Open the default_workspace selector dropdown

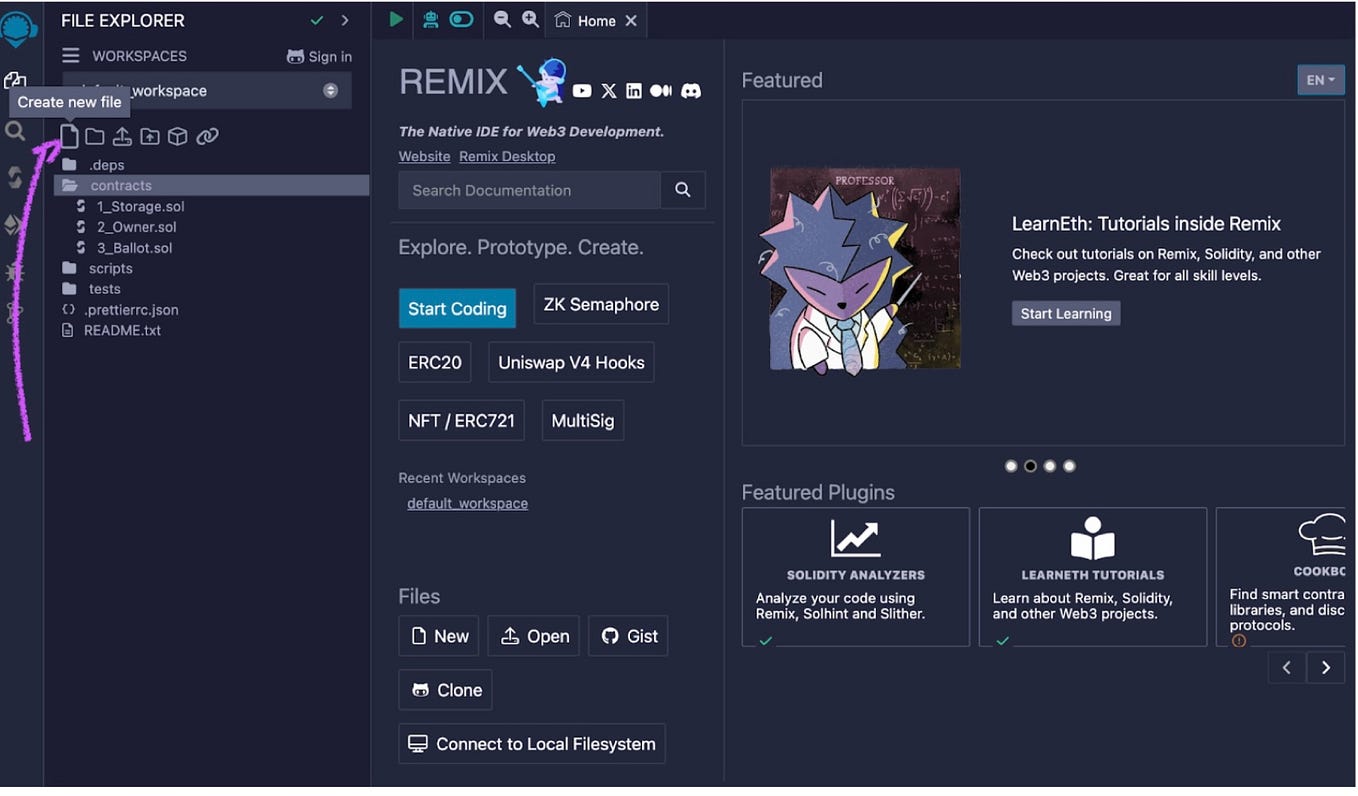tap(331, 90)
